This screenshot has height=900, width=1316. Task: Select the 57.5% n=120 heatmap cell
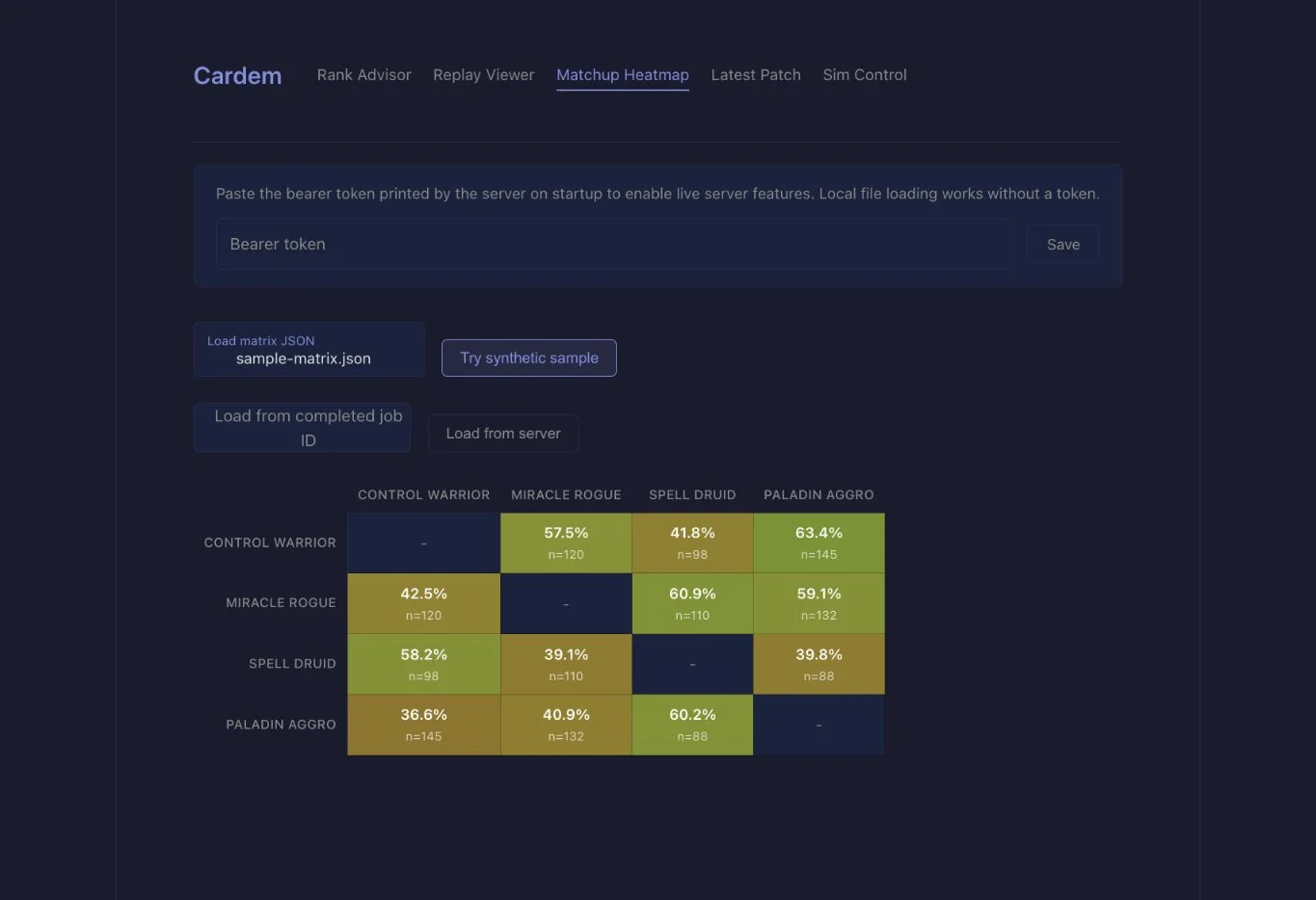[566, 543]
